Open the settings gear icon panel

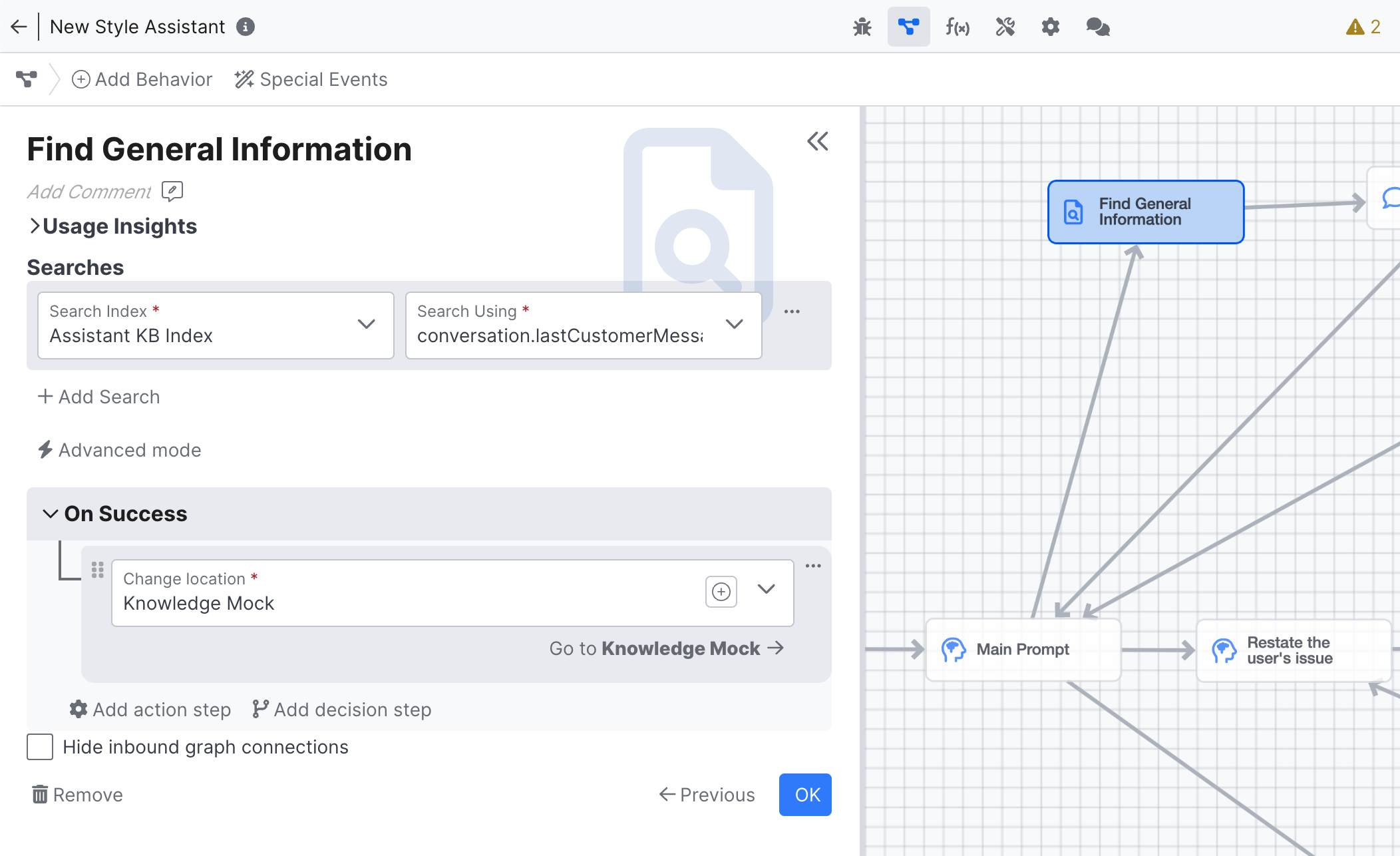[x=1050, y=27]
